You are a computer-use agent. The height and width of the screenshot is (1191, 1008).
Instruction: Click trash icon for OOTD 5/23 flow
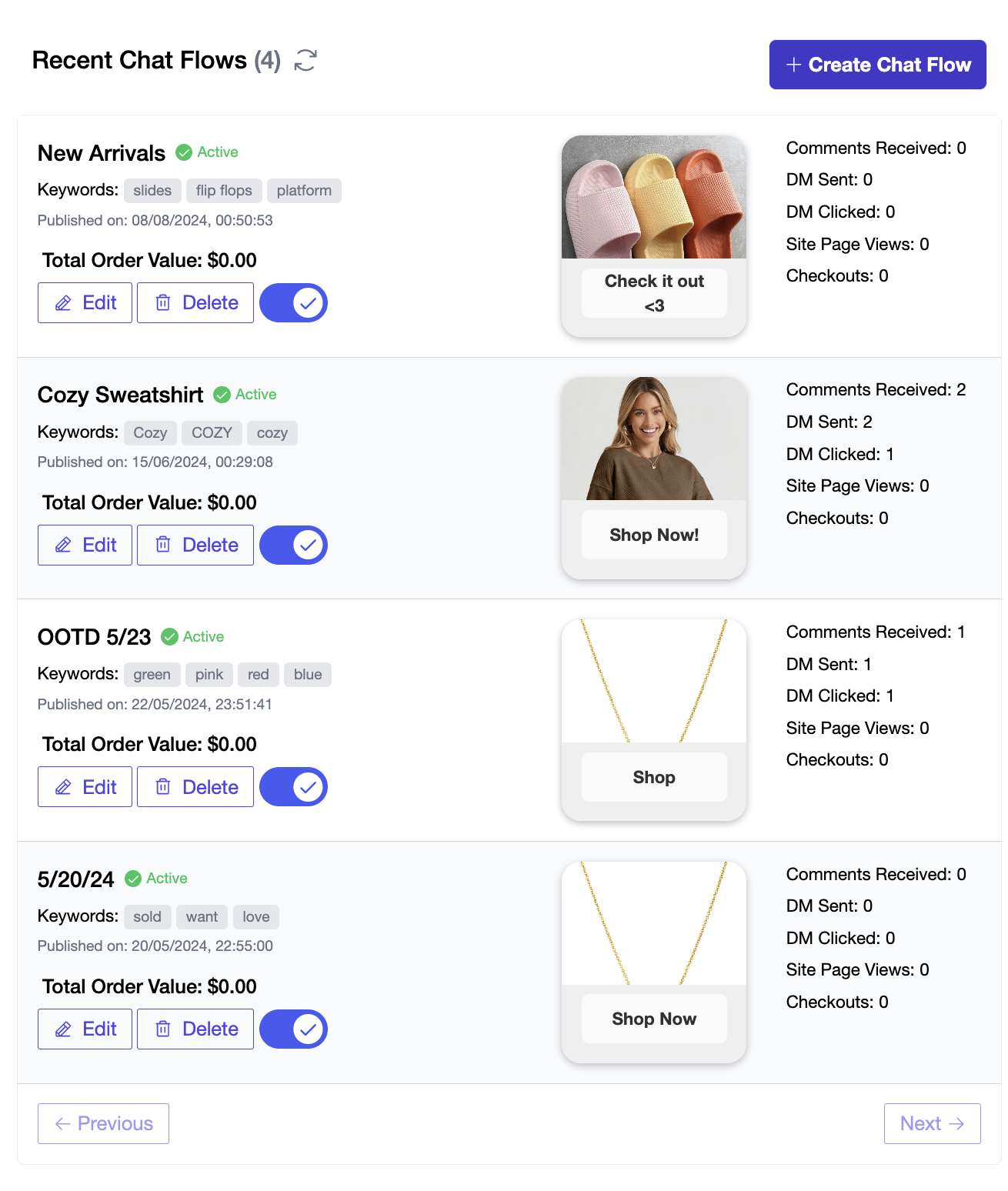[163, 787]
